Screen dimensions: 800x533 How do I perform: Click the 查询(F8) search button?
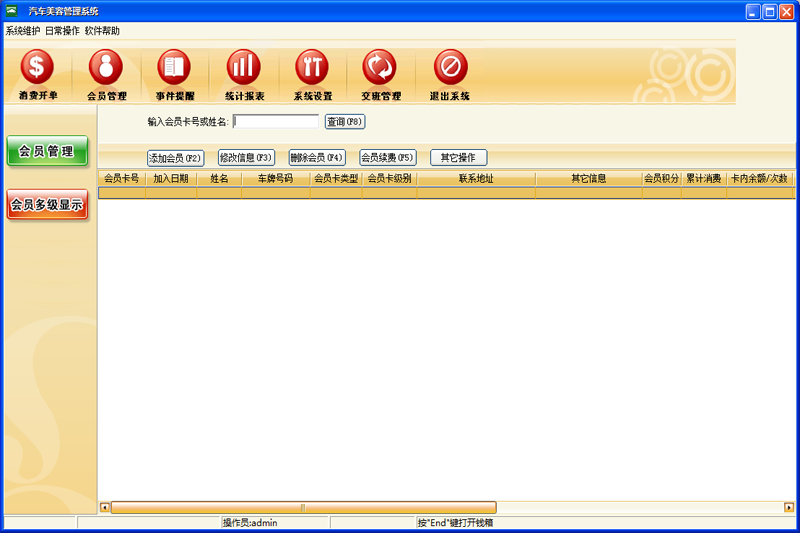tap(345, 121)
